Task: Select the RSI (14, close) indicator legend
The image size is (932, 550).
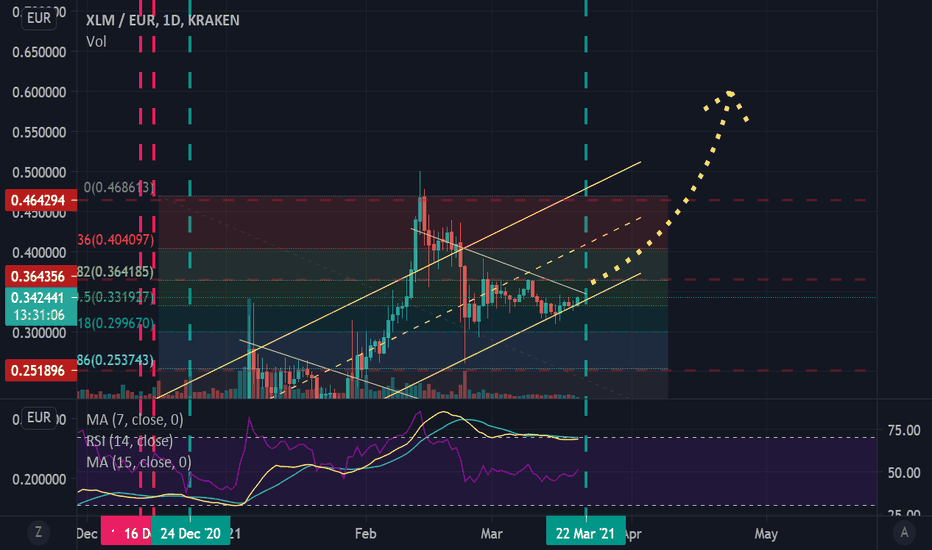Action: (130, 441)
